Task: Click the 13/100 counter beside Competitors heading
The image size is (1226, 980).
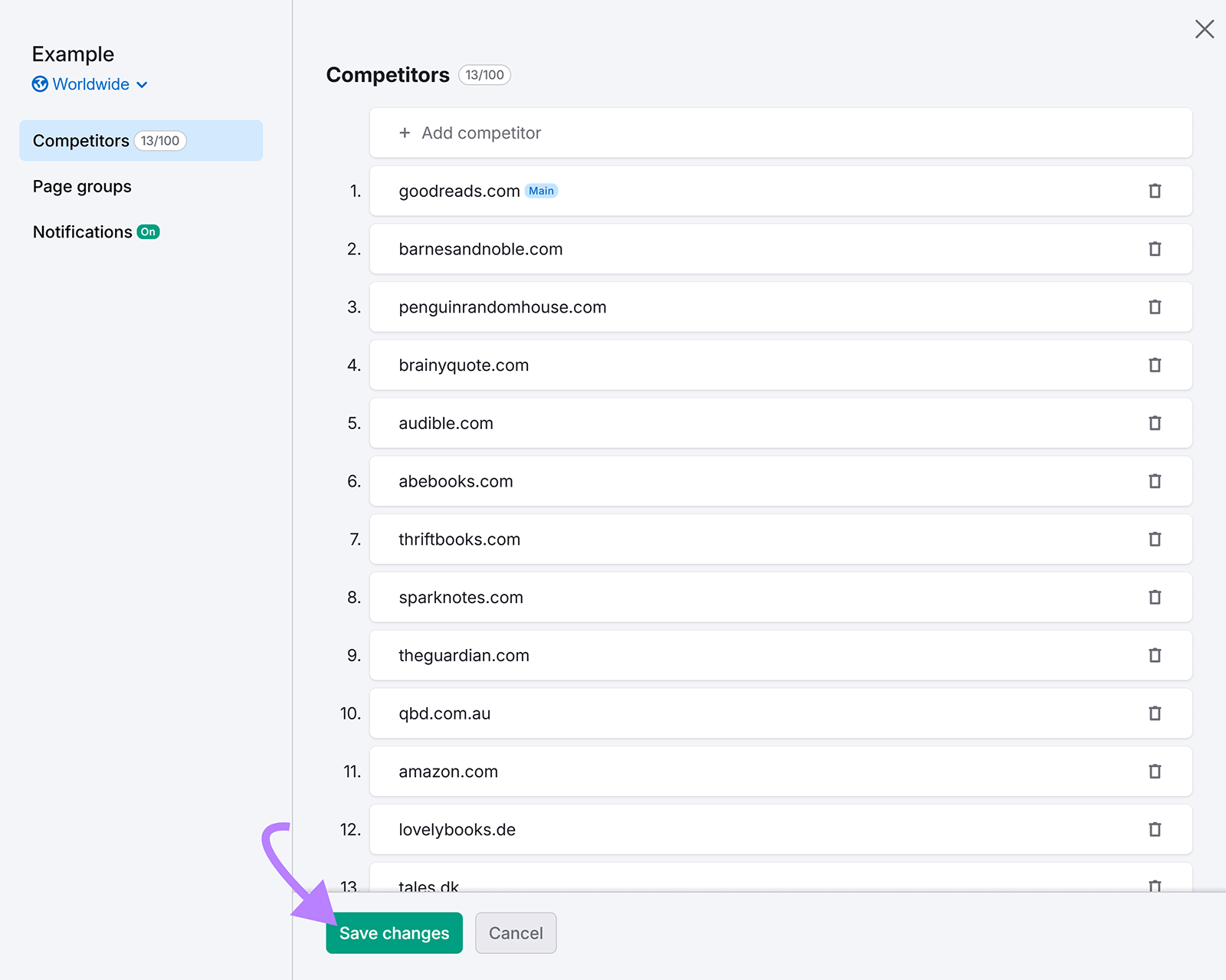Action: tap(484, 74)
